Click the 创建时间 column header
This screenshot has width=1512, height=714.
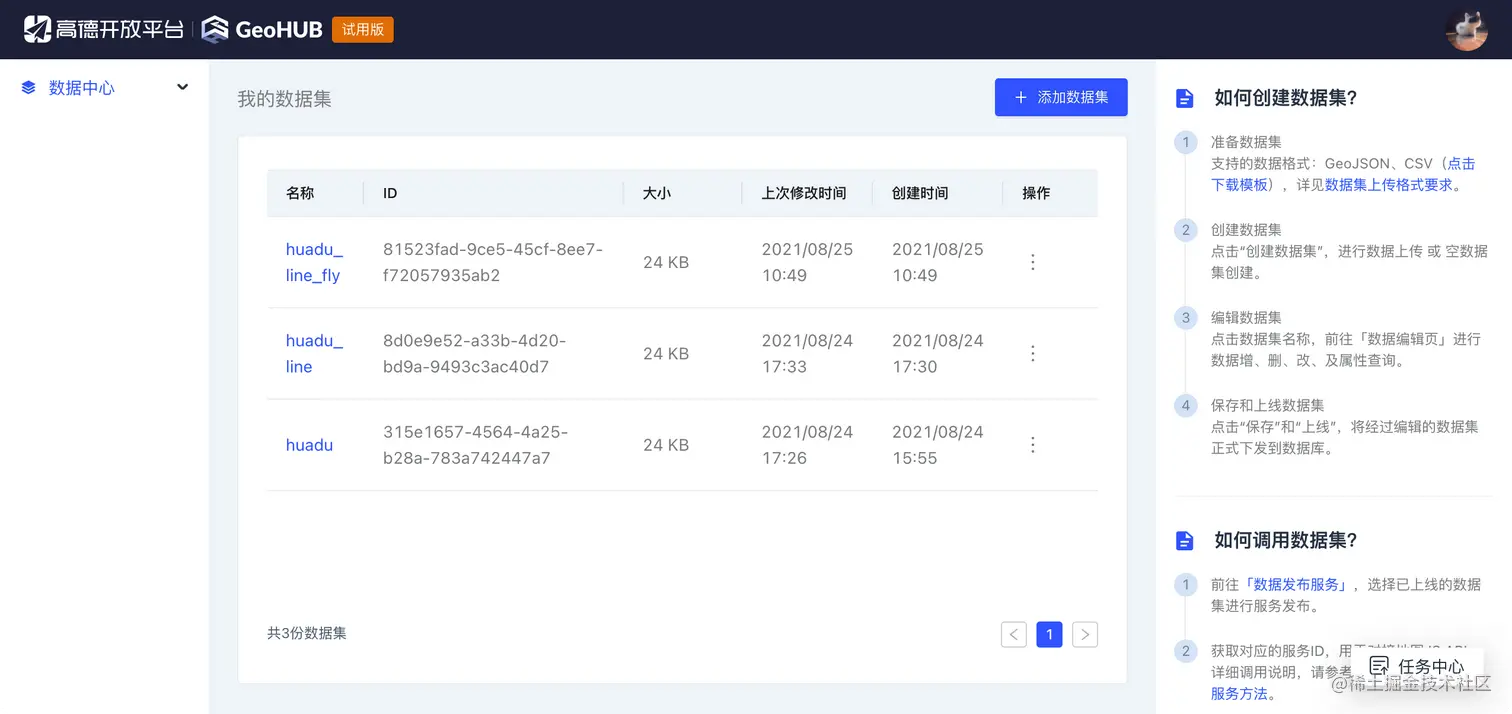920,193
